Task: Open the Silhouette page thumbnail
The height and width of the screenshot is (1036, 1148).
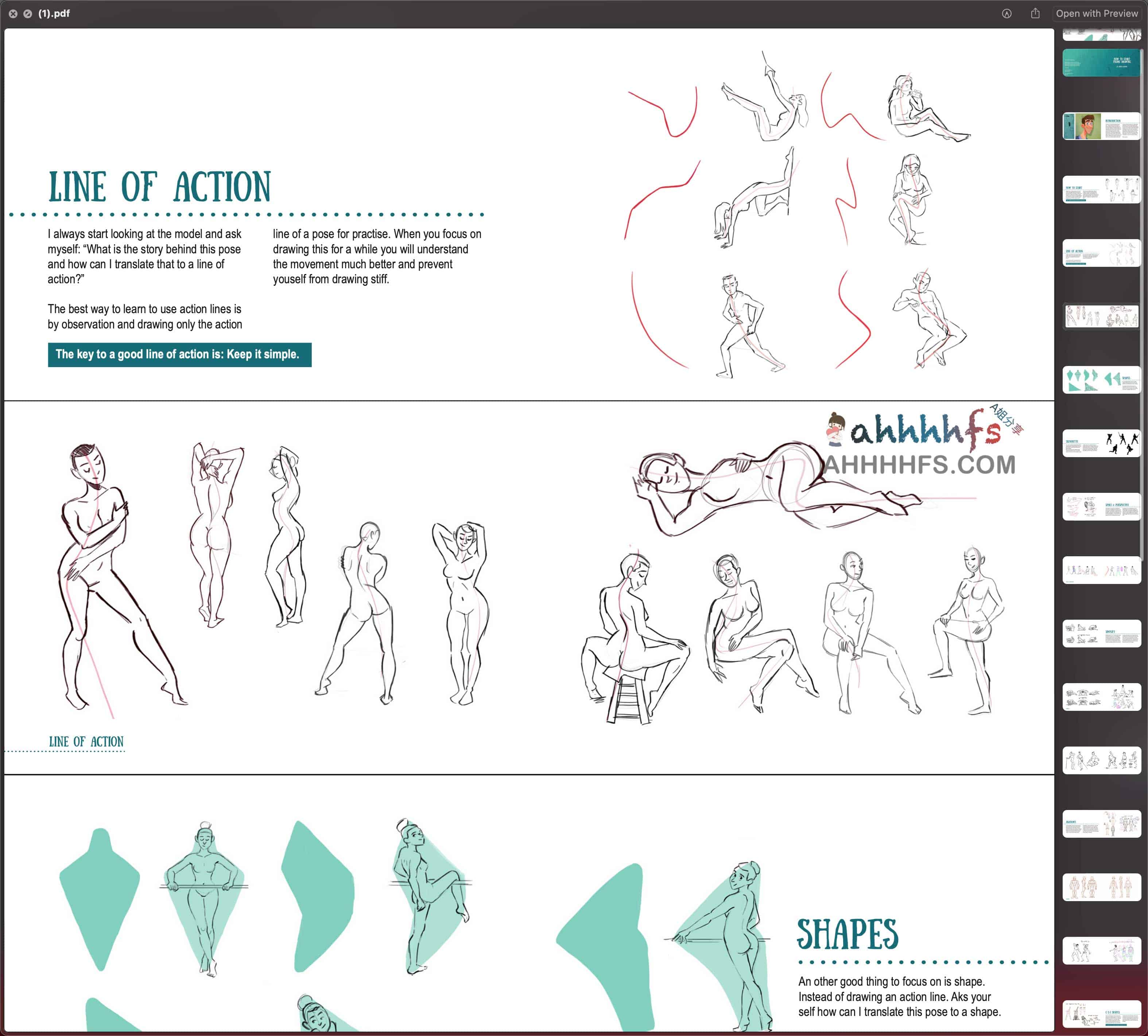Action: click(1101, 443)
